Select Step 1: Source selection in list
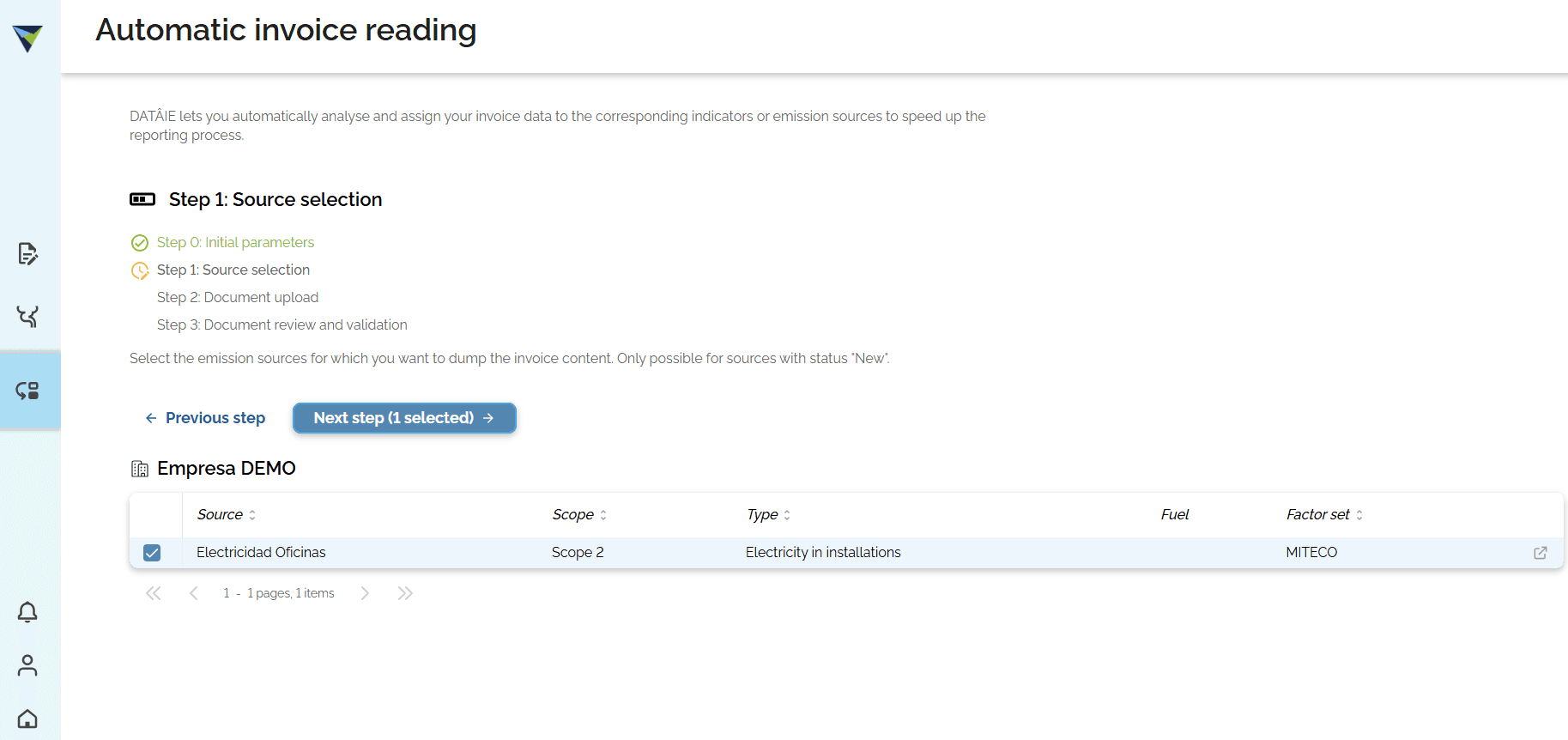 [233, 270]
